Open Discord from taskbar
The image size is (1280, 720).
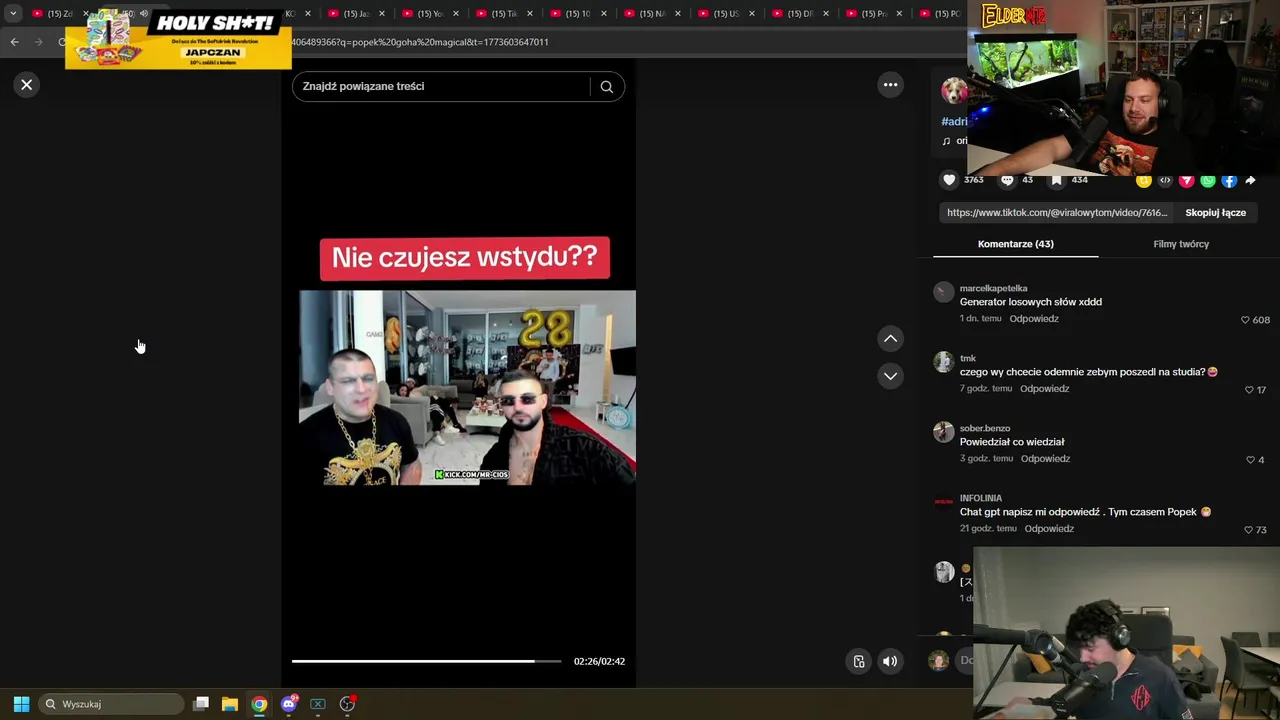(289, 704)
